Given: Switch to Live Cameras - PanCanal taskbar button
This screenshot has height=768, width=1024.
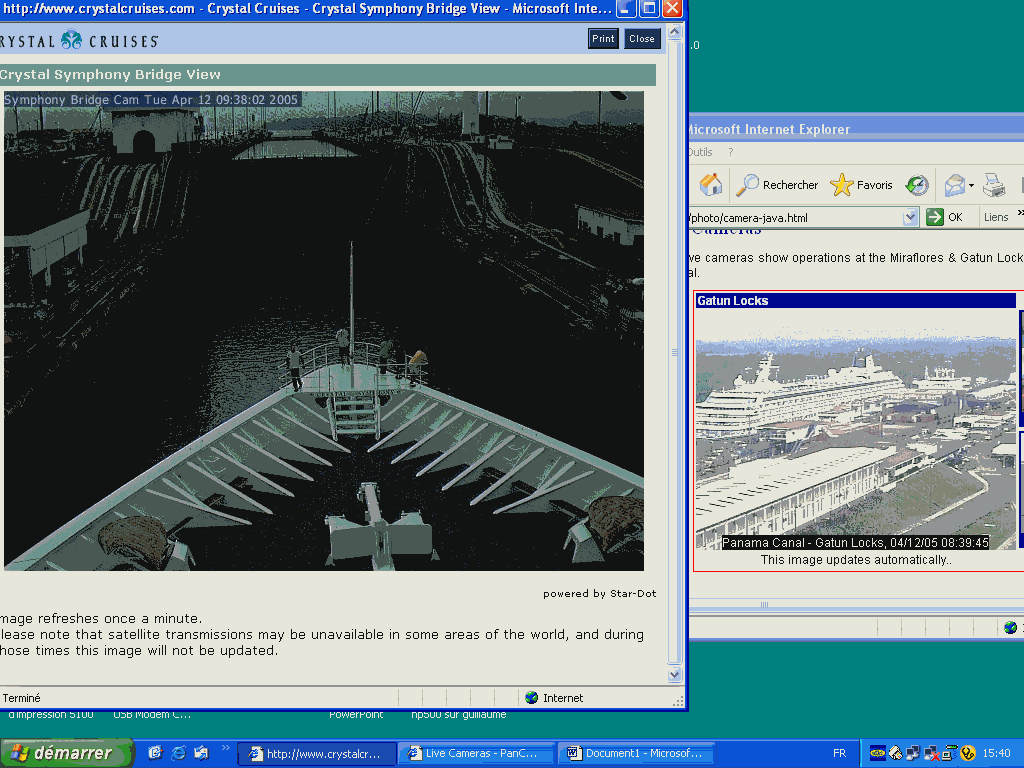Looking at the screenshot, I should click(476, 754).
